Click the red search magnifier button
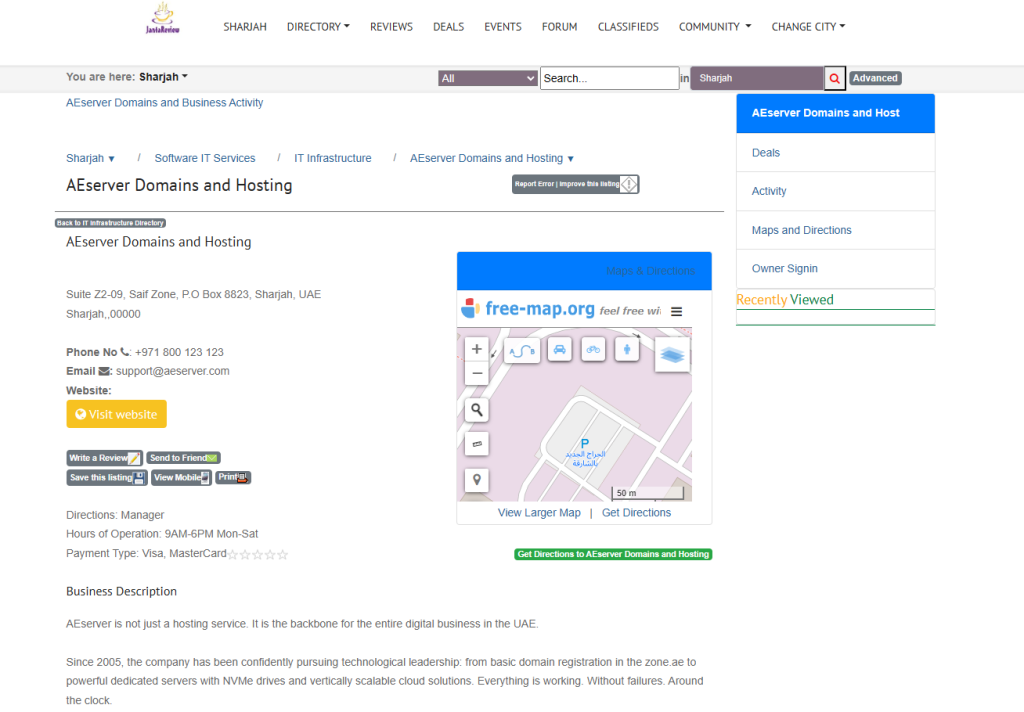The width and height of the screenshot is (1024, 712). tap(835, 78)
